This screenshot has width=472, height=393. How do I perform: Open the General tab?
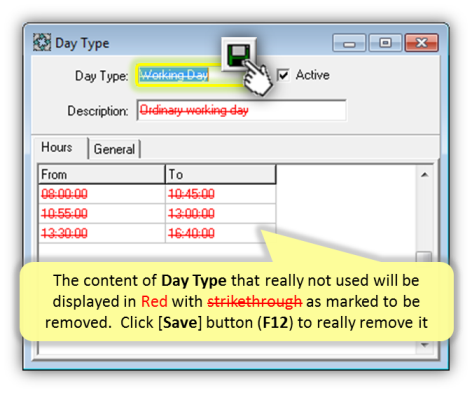coord(114,149)
